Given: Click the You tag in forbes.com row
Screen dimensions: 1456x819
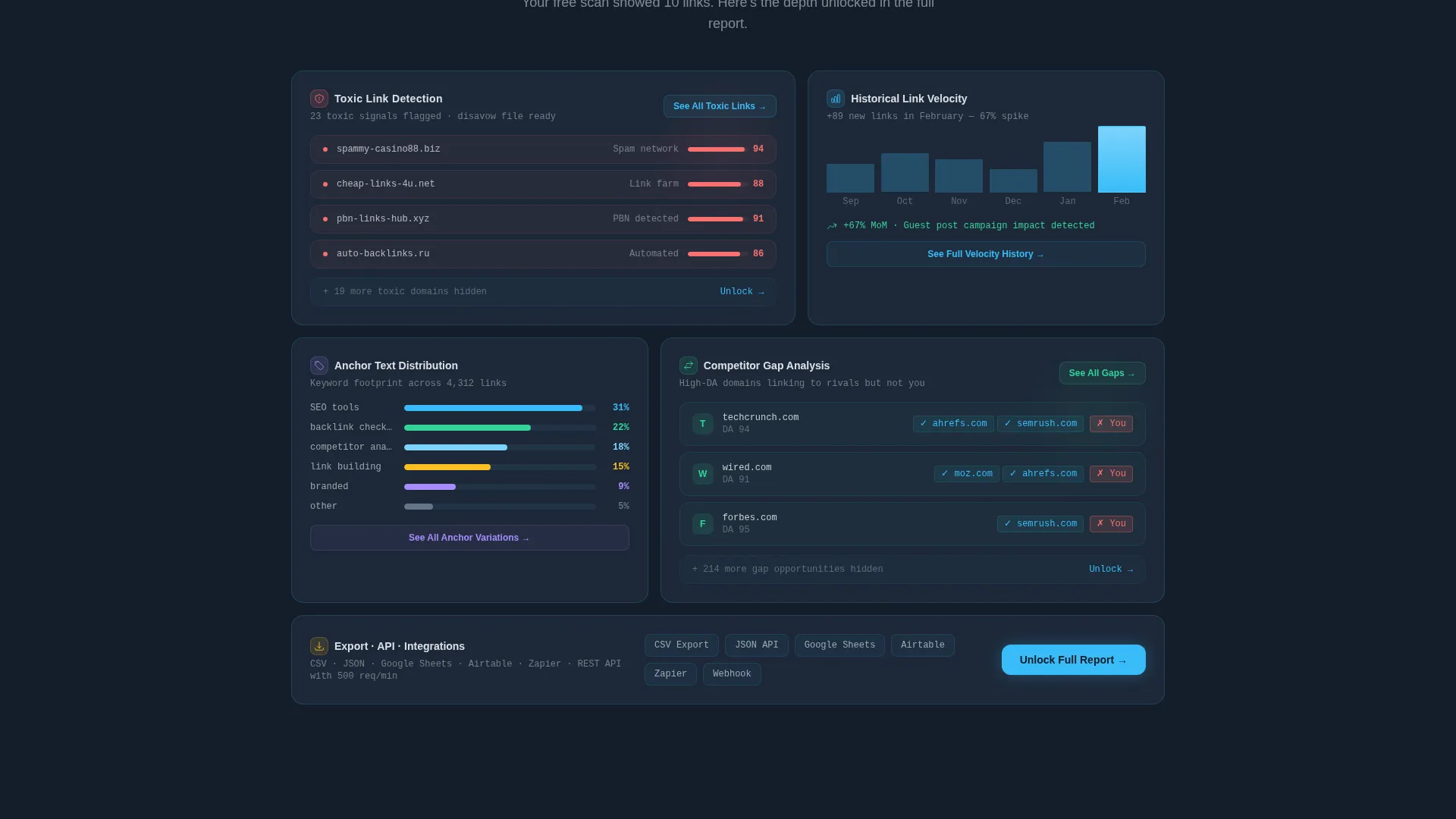Looking at the screenshot, I should [1111, 524].
